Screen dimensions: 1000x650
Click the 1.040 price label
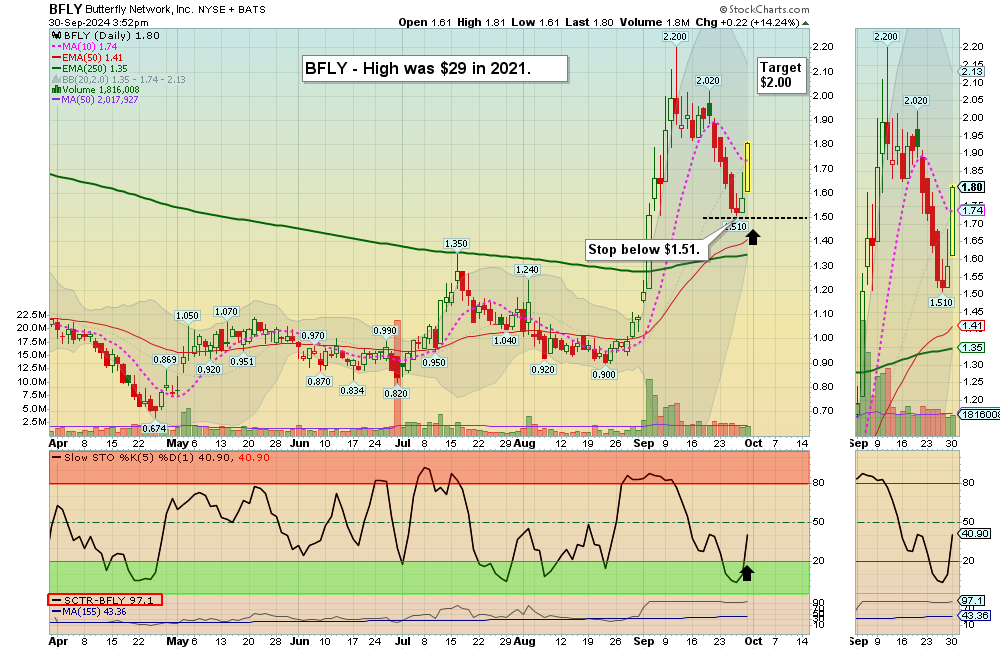505,341
